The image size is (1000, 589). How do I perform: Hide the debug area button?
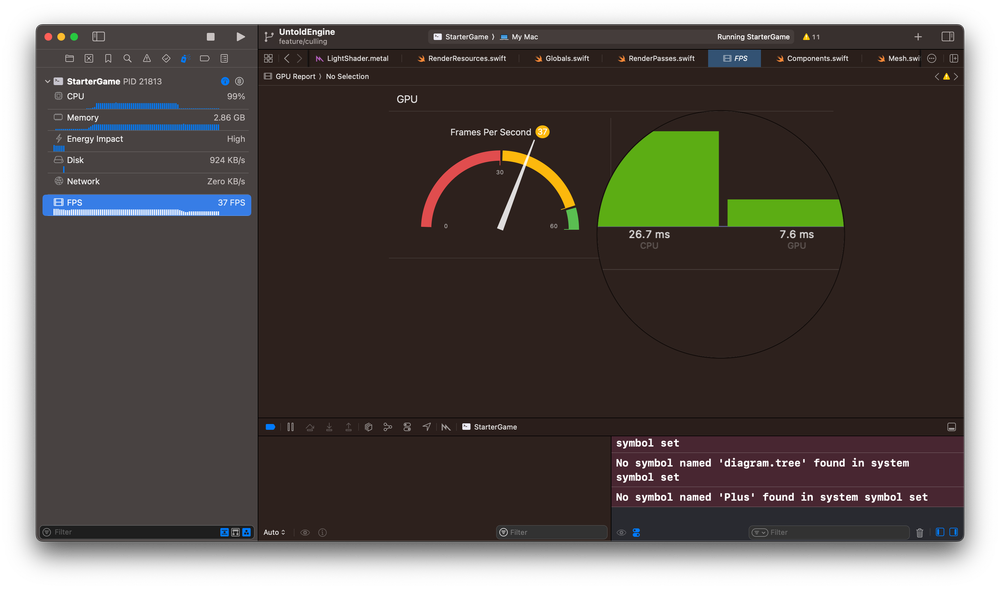coord(952,427)
